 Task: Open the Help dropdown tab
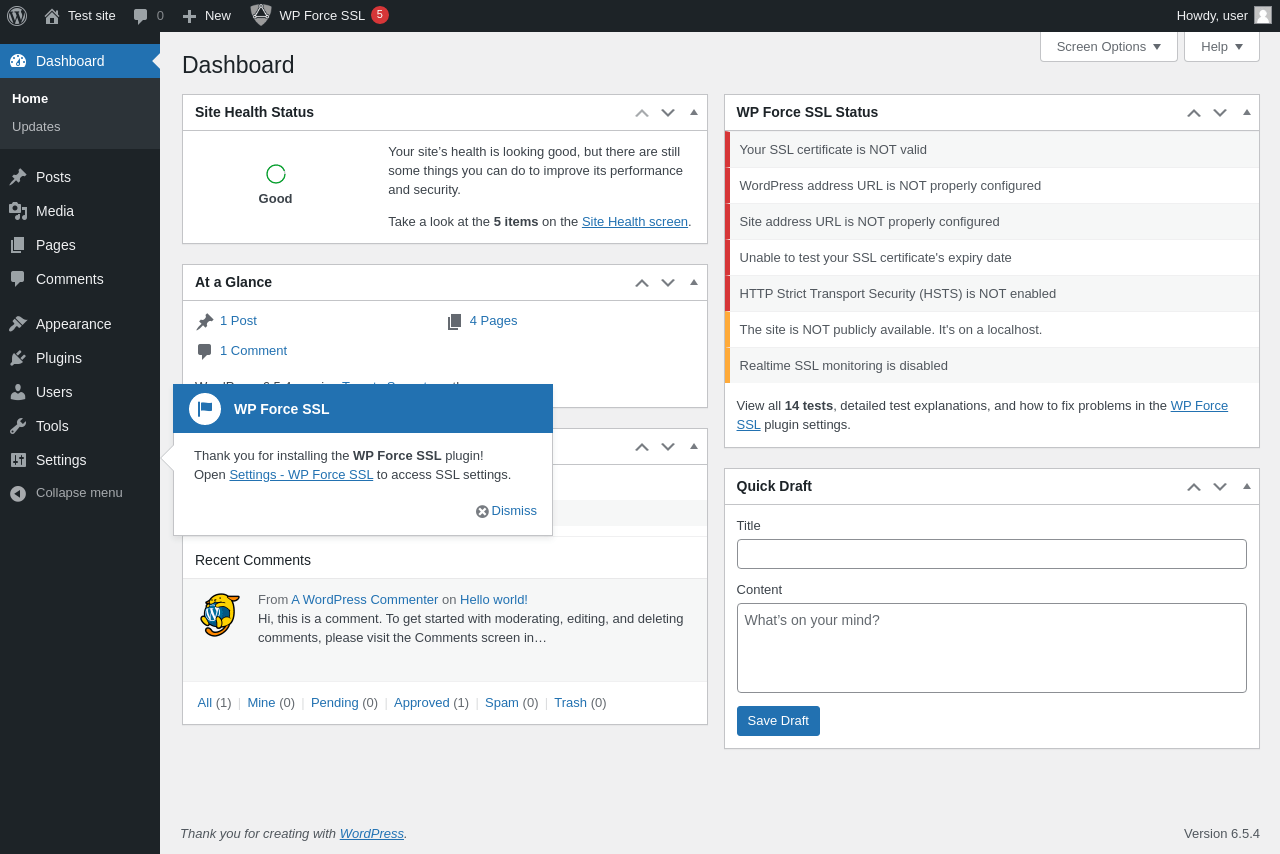[x=1222, y=46]
